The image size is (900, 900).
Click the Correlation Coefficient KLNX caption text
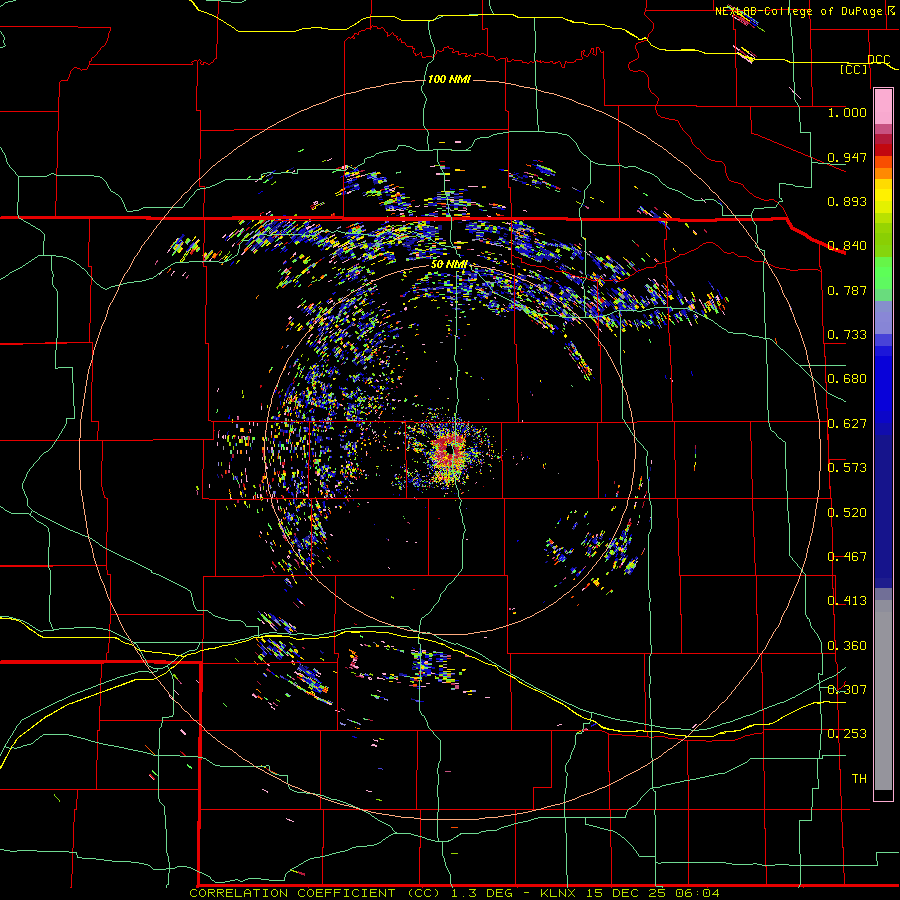(x=455, y=893)
